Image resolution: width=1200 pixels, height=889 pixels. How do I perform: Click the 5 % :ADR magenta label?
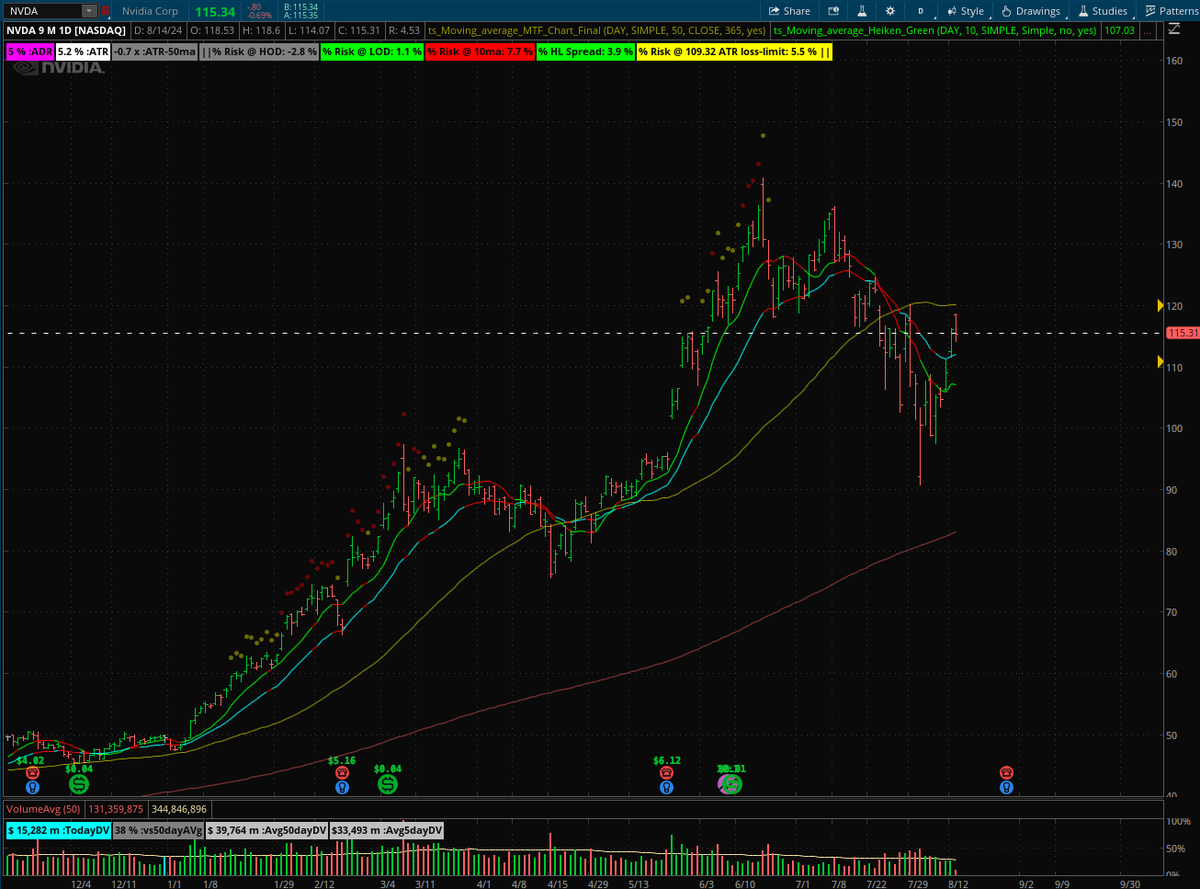(29, 50)
